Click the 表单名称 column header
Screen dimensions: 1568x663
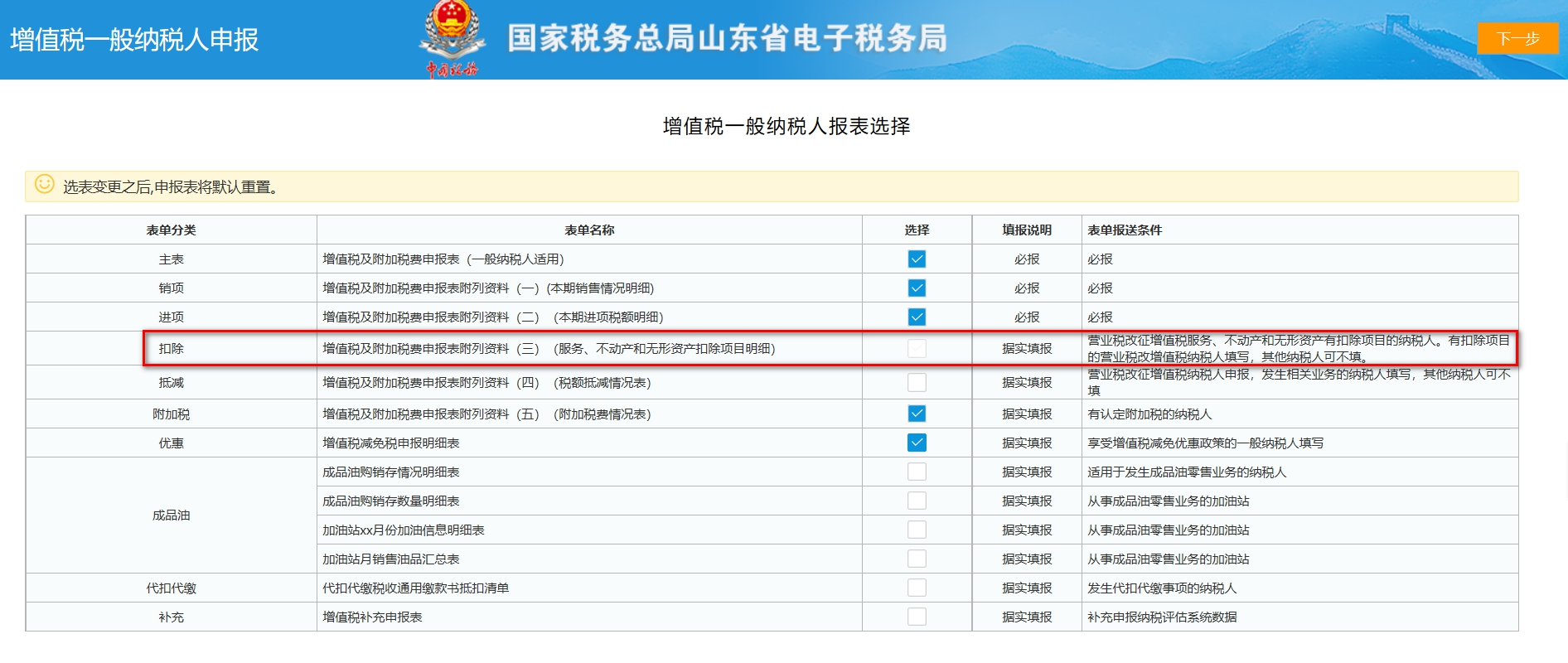589,230
